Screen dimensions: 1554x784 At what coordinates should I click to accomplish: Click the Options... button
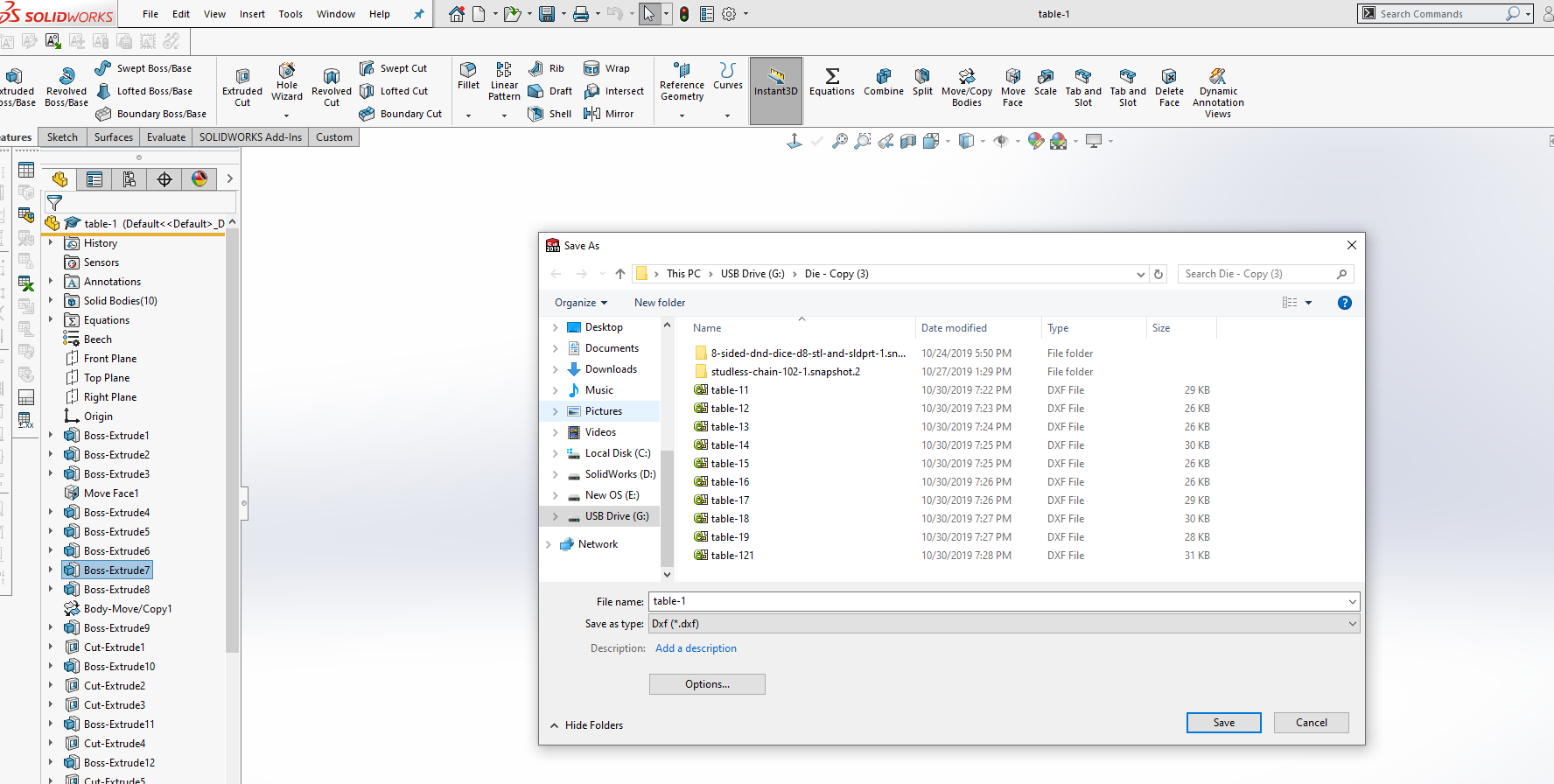(x=707, y=684)
